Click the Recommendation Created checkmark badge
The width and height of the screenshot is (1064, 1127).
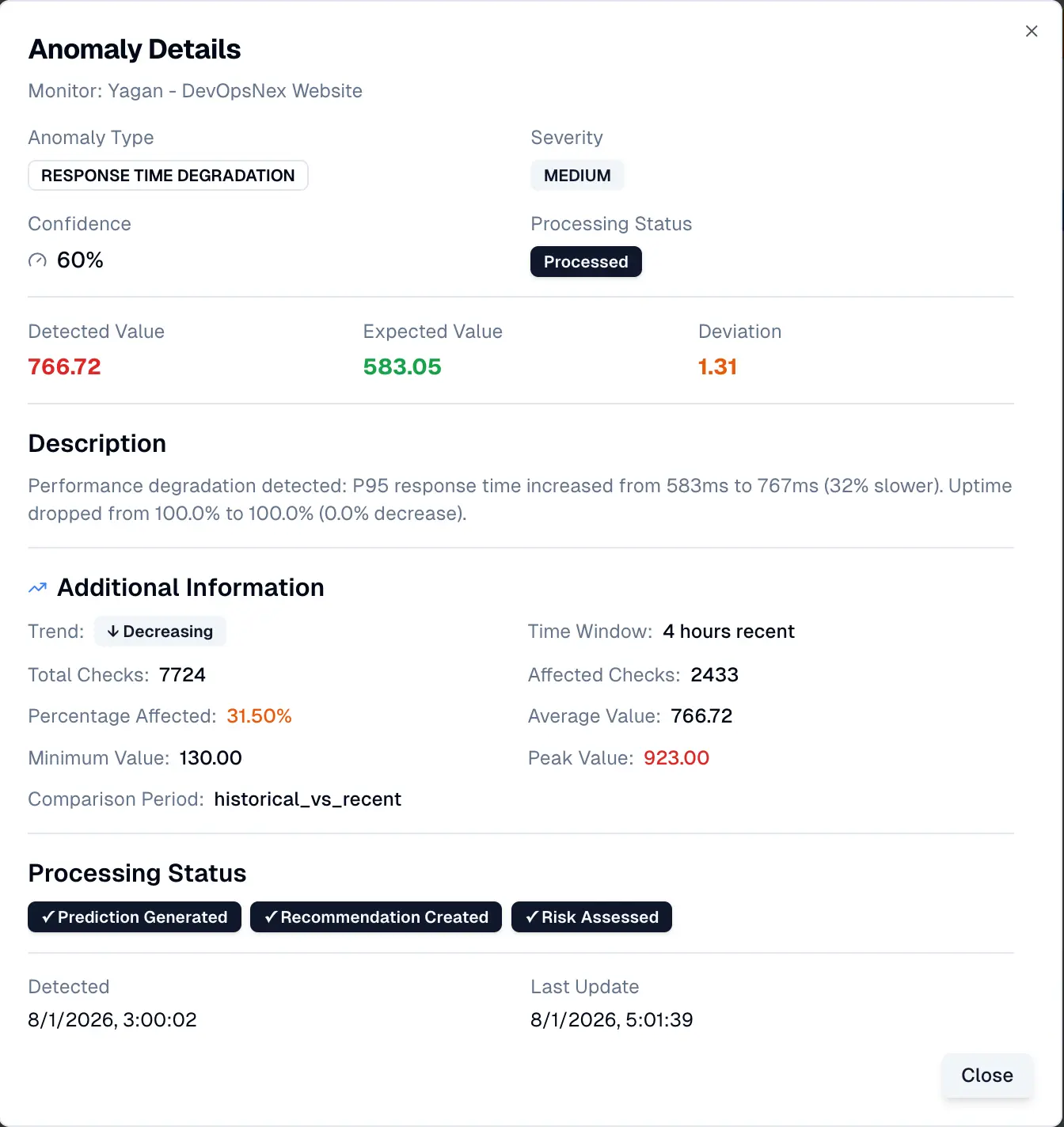point(376,917)
